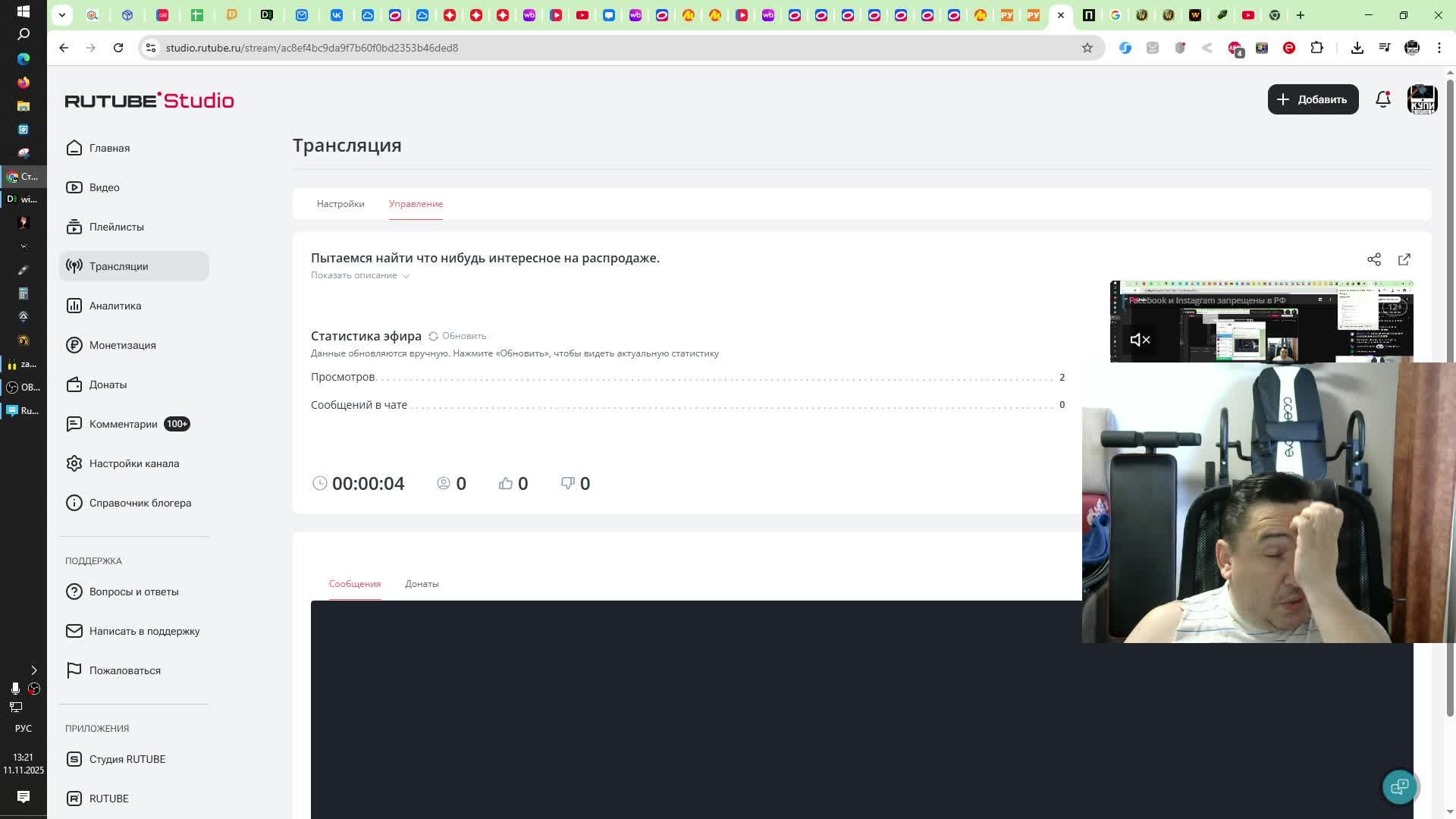
Task: Click the stream preview thumbnail
Action: pos(1260,322)
